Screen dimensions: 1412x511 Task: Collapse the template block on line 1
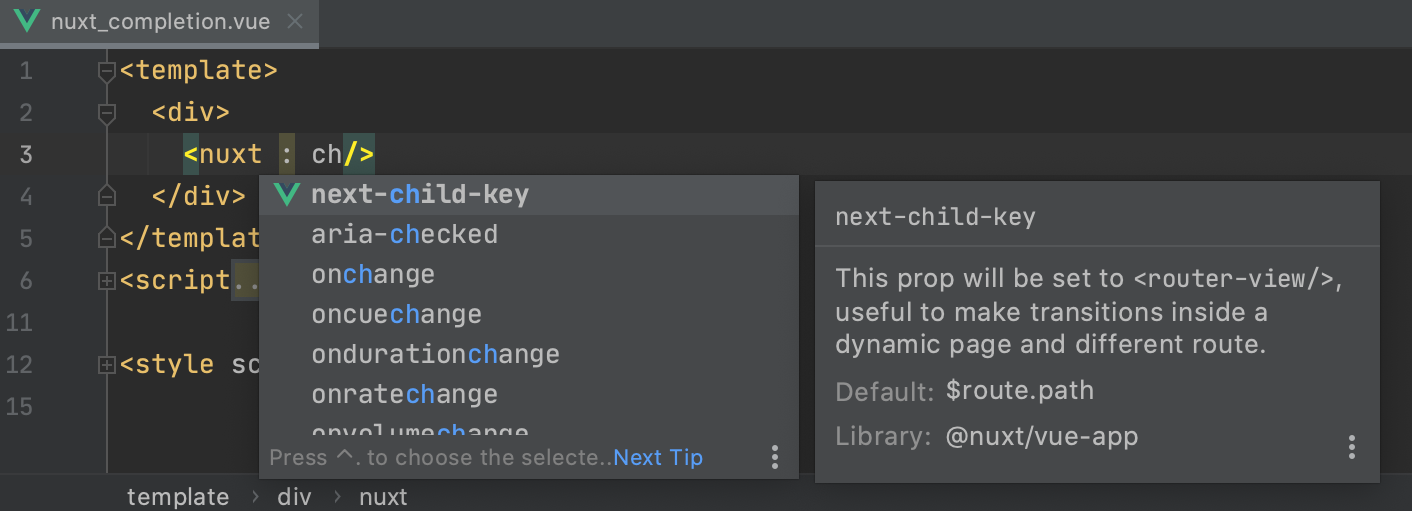(107, 71)
